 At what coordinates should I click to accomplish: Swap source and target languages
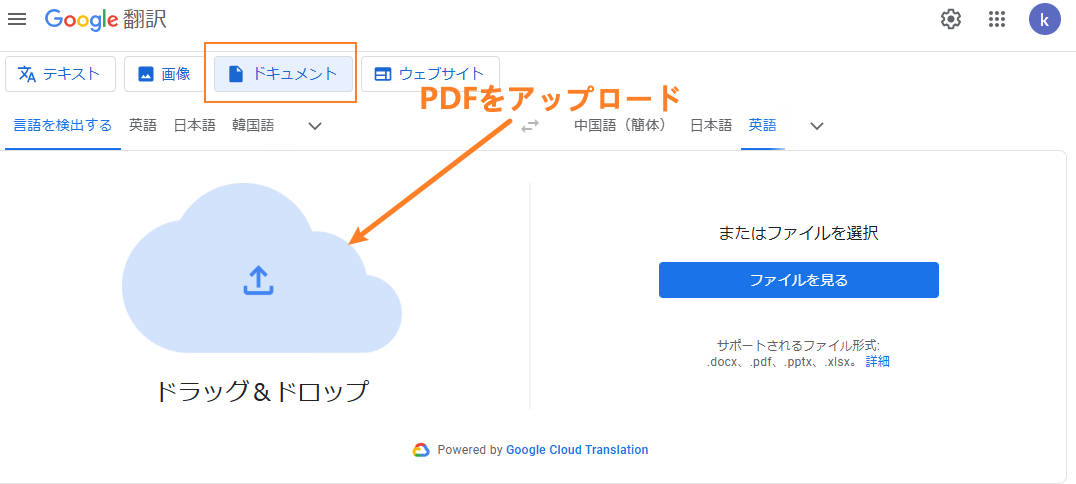pyautogui.click(x=530, y=126)
